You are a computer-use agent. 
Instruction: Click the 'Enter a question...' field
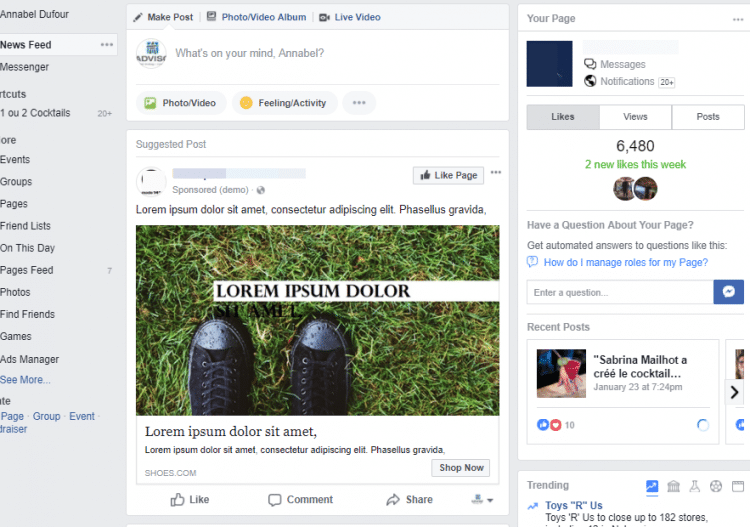[x=620, y=292]
